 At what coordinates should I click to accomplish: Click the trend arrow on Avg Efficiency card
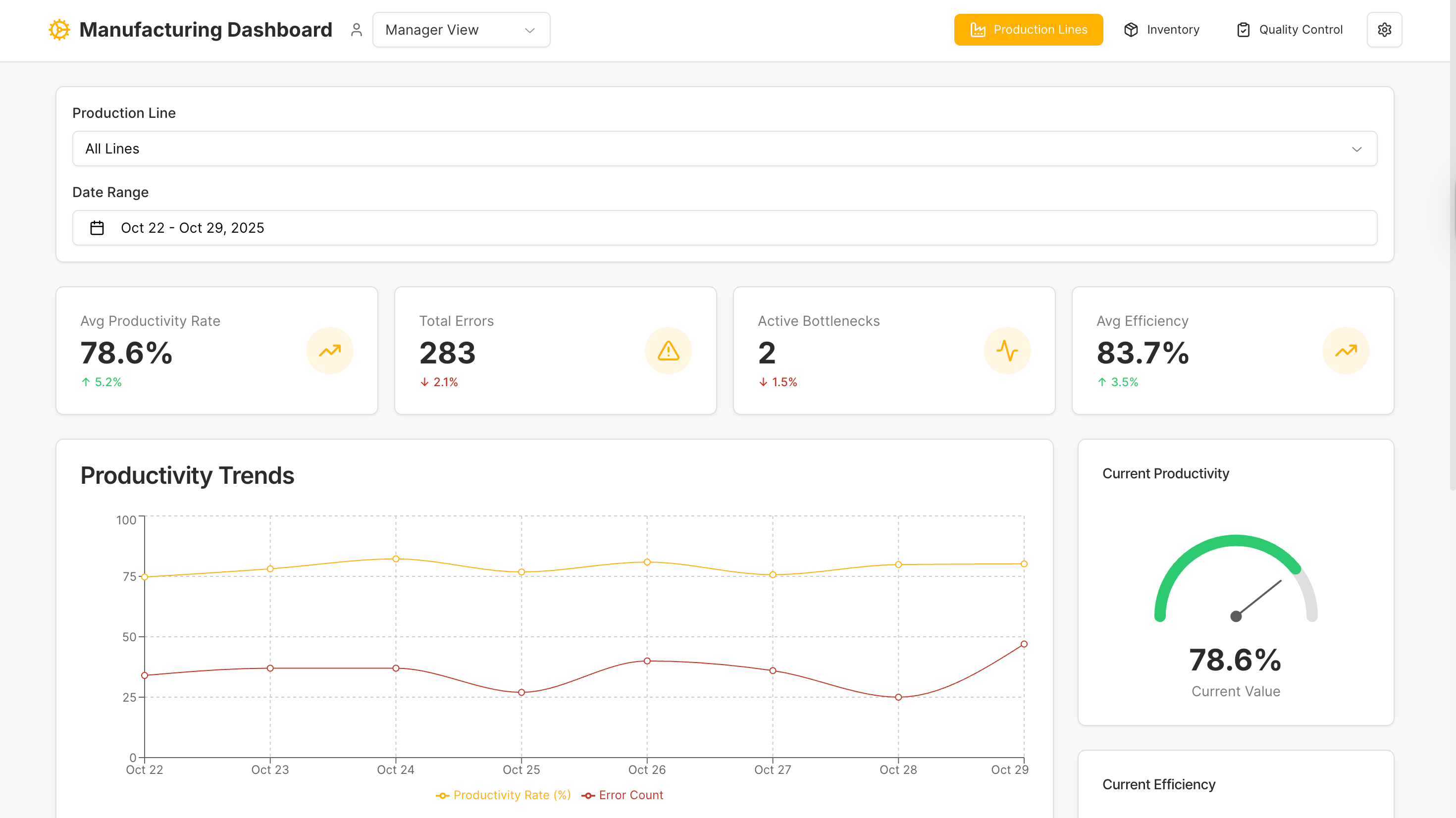1346,351
